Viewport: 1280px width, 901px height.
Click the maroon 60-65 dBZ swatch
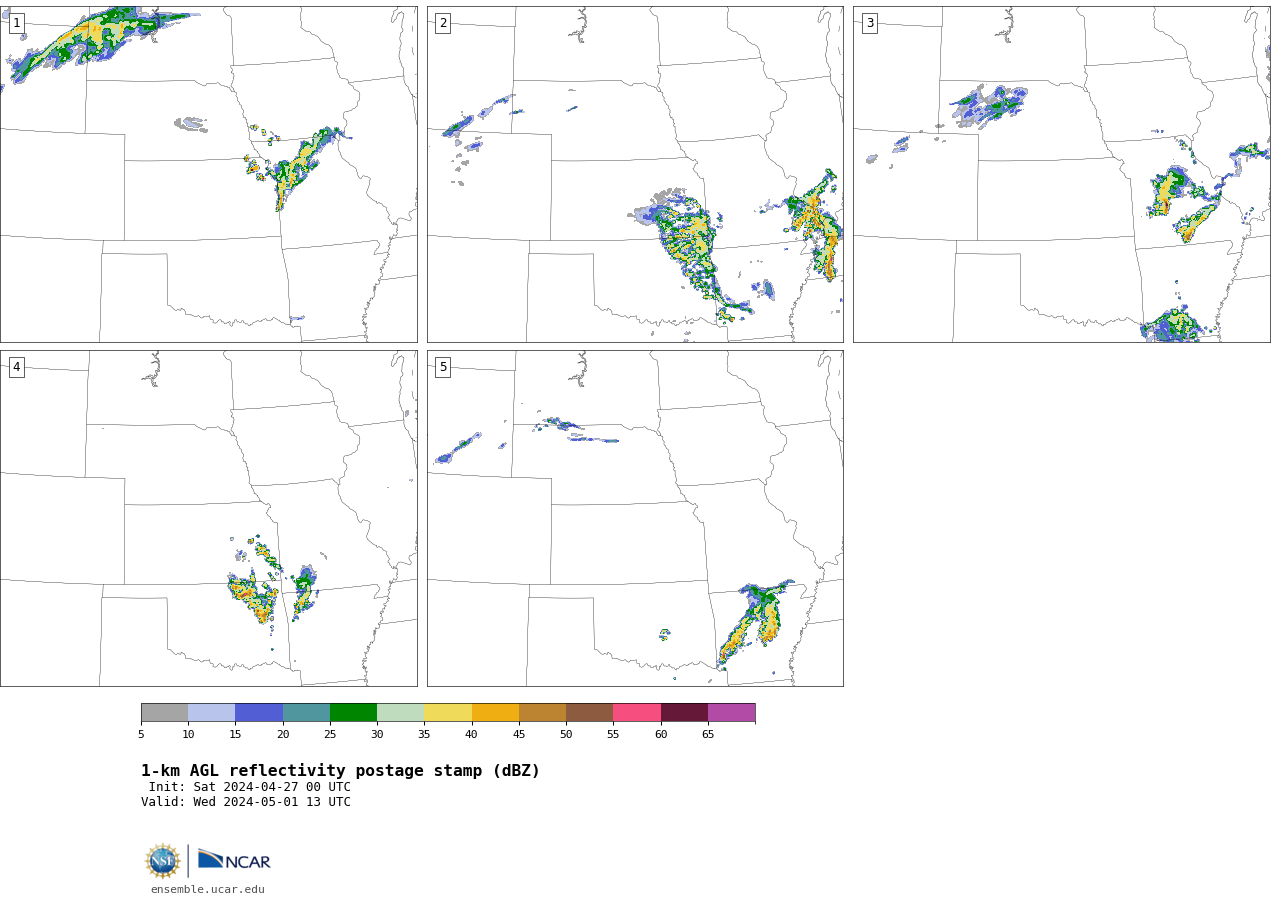pos(684,712)
